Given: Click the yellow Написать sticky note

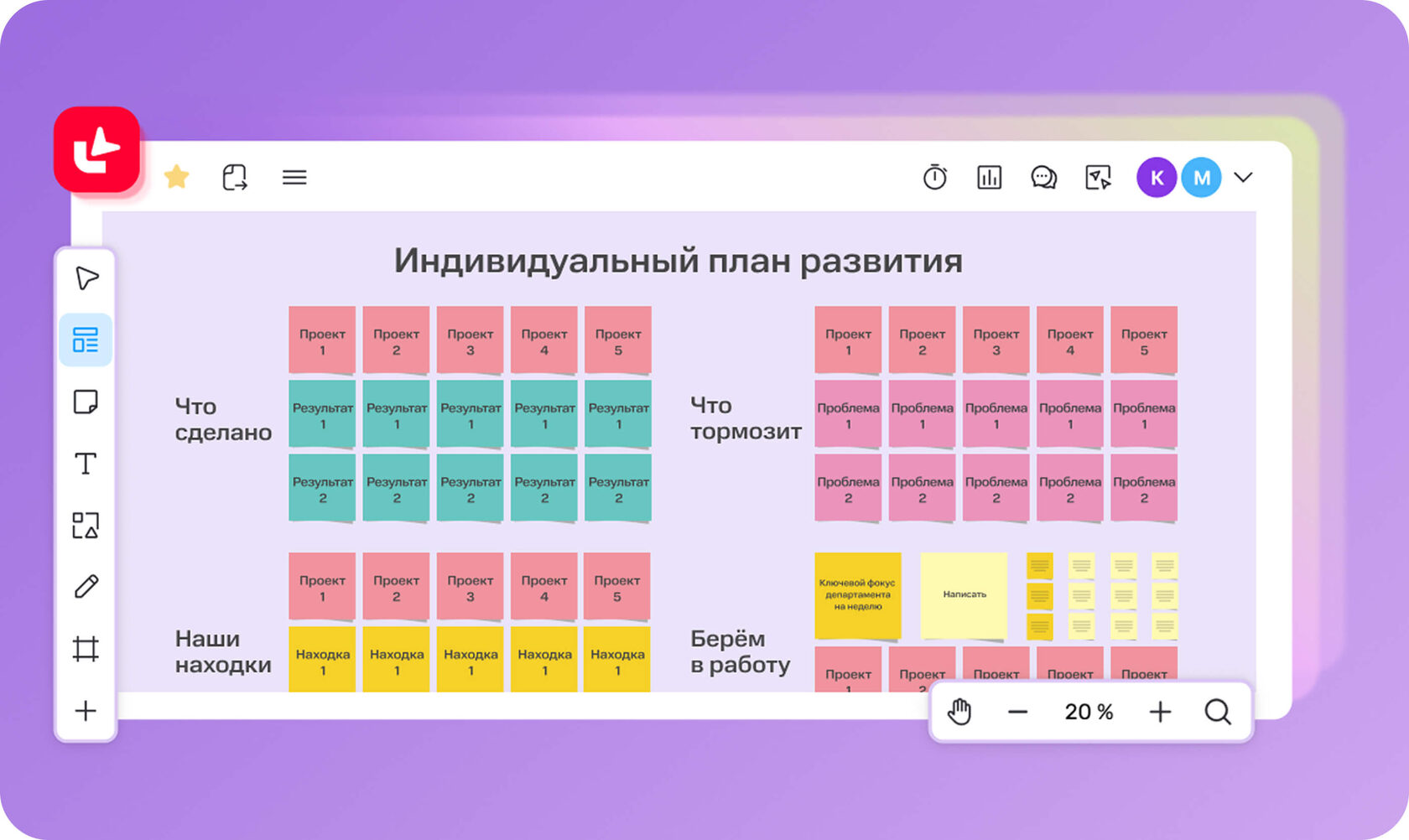Looking at the screenshot, I should (x=964, y=594).
